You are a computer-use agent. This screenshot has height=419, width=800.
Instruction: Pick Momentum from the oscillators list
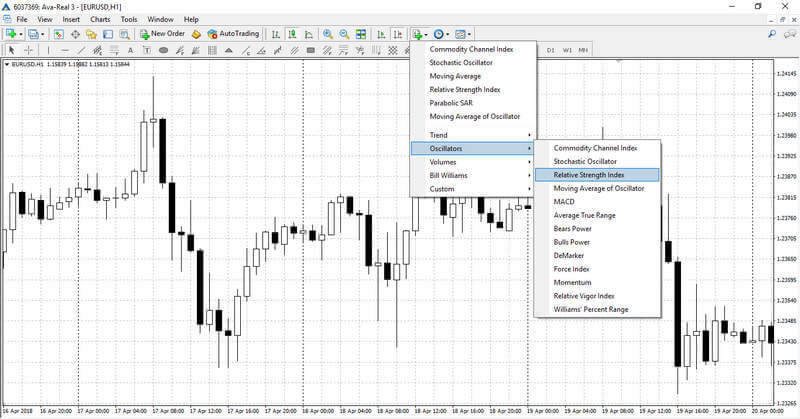click(597, 282)
